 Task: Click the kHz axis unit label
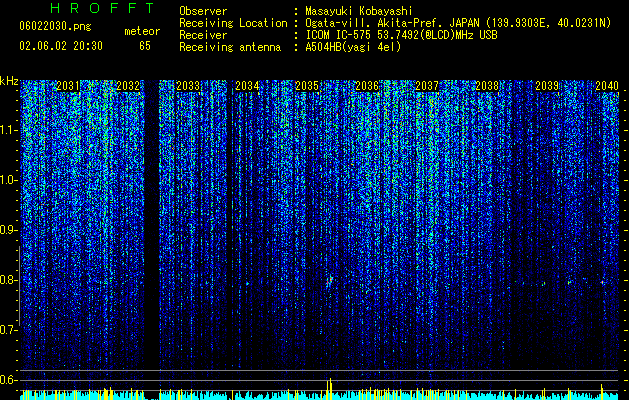pyautogui.click(x=9, y=81)
